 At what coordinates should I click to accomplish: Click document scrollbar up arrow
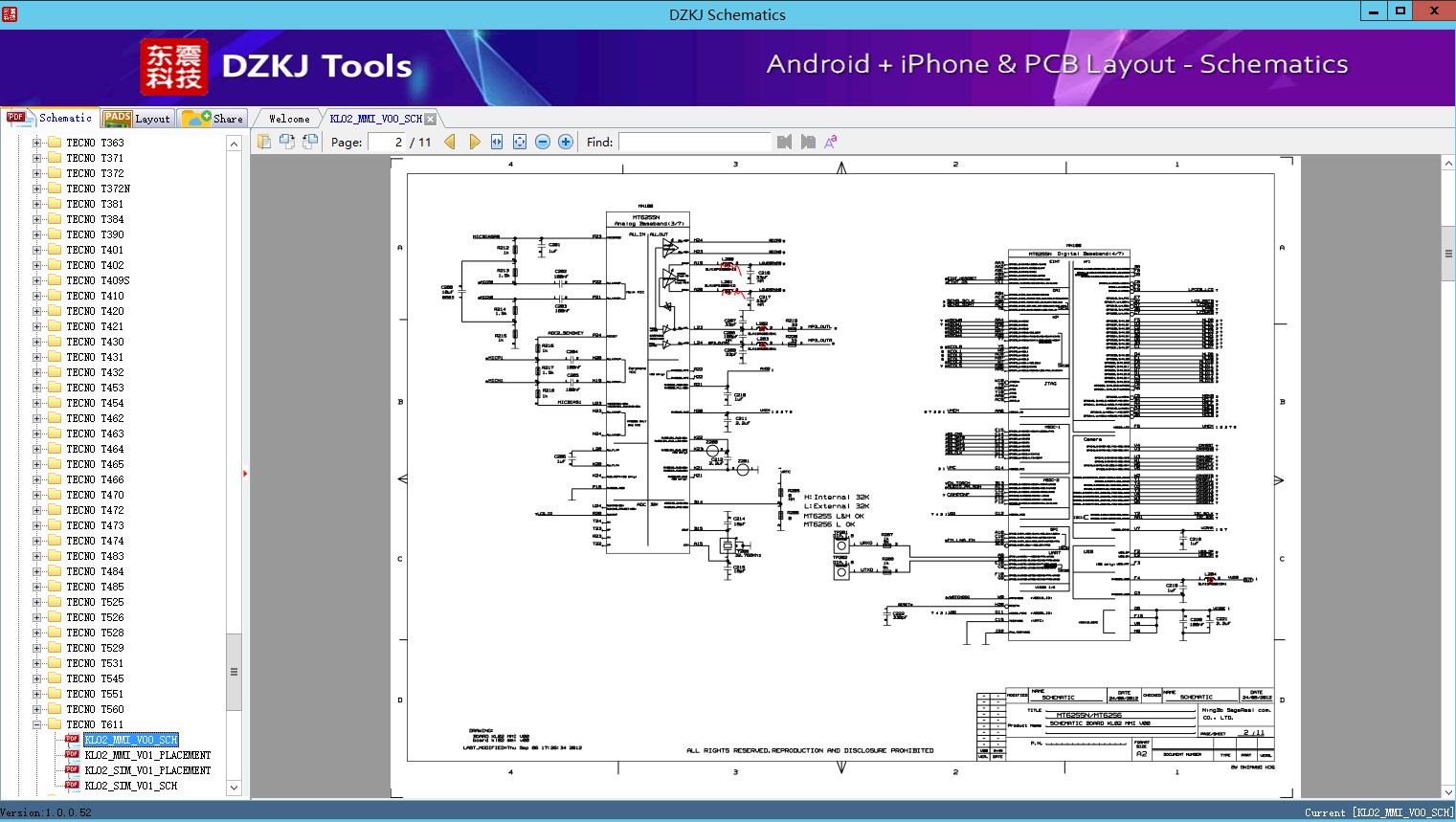point(1448,165)
